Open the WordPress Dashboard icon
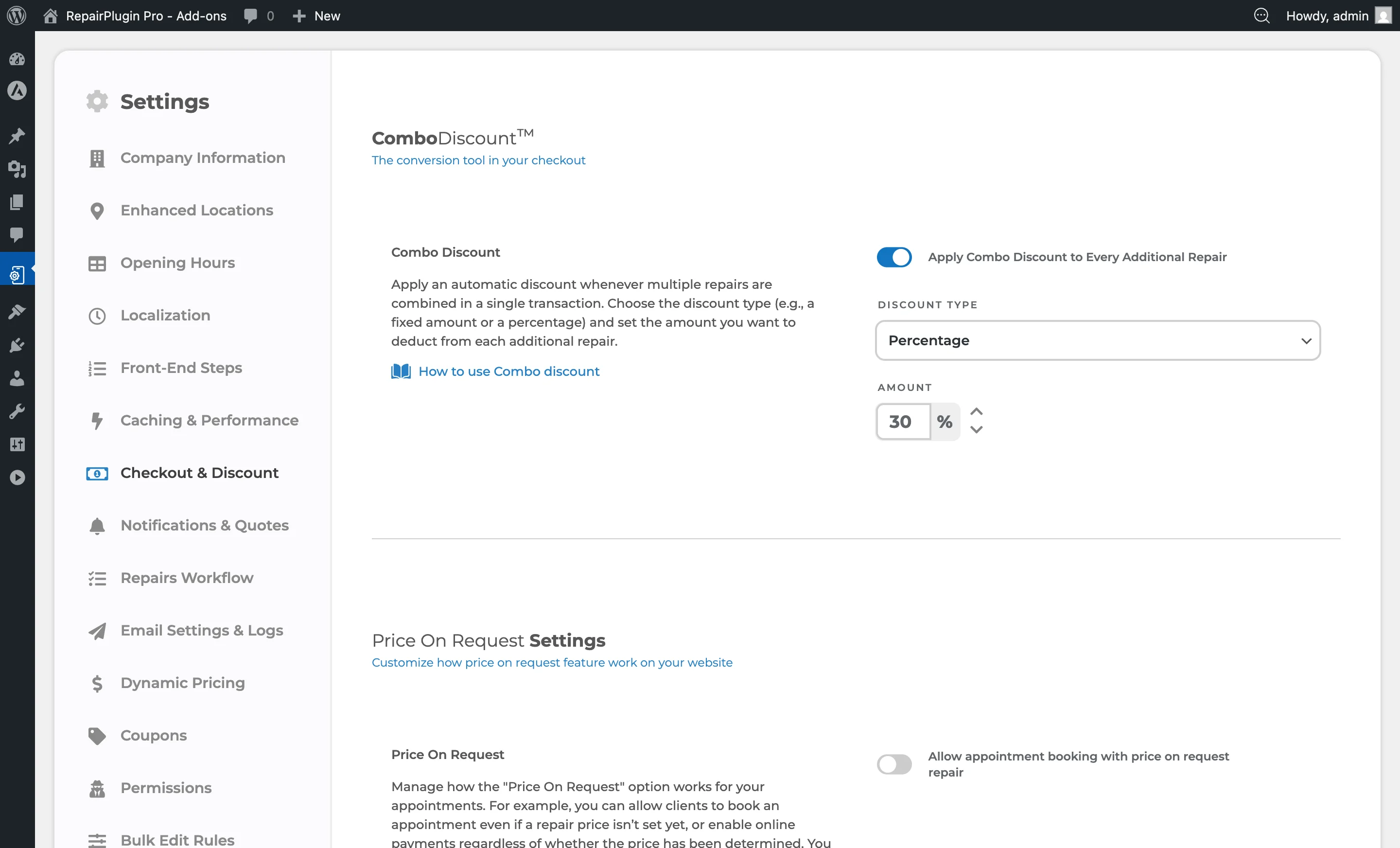 [x=17, y=59]
